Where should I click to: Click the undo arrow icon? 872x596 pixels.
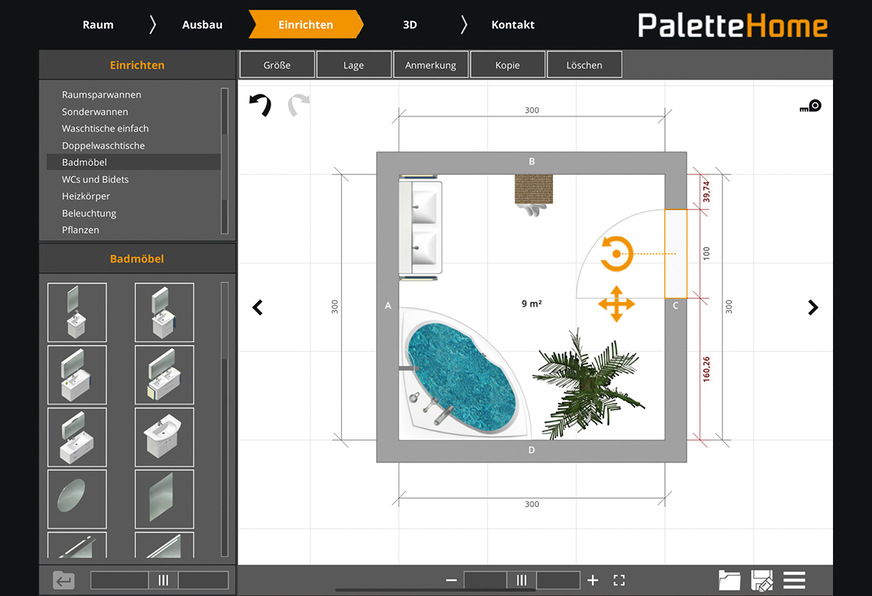(260, 105)
